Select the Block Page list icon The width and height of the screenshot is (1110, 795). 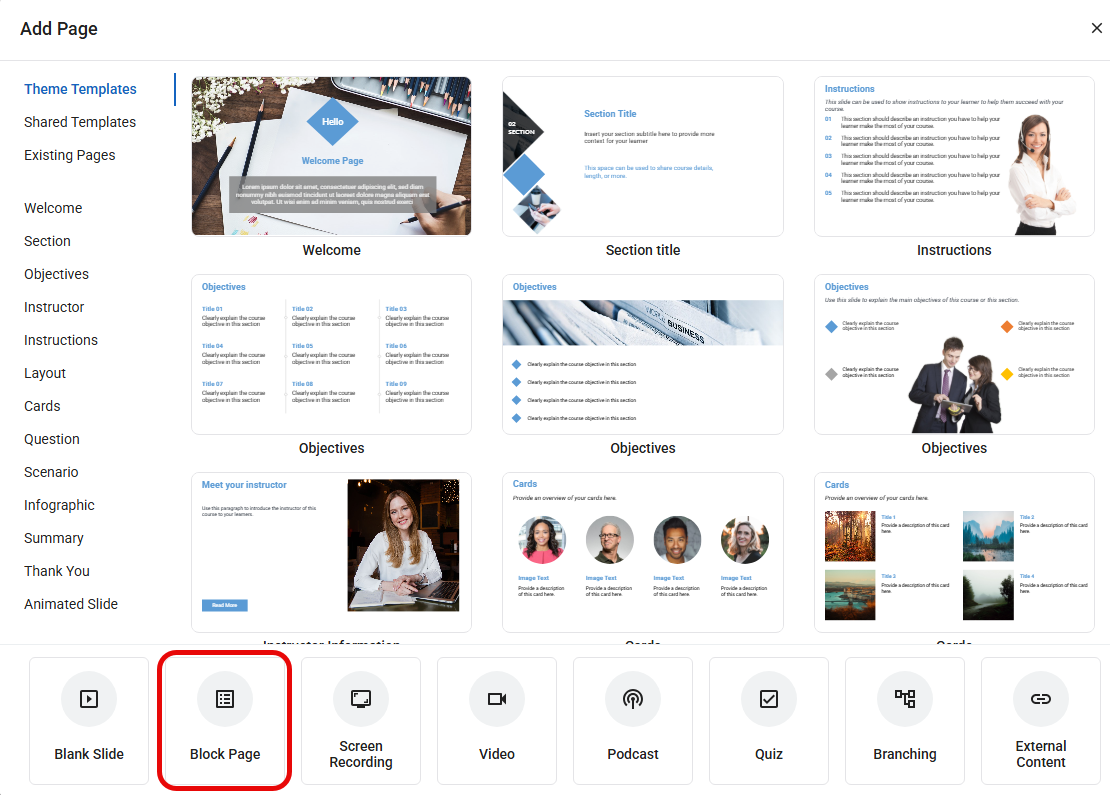(225, 699)
